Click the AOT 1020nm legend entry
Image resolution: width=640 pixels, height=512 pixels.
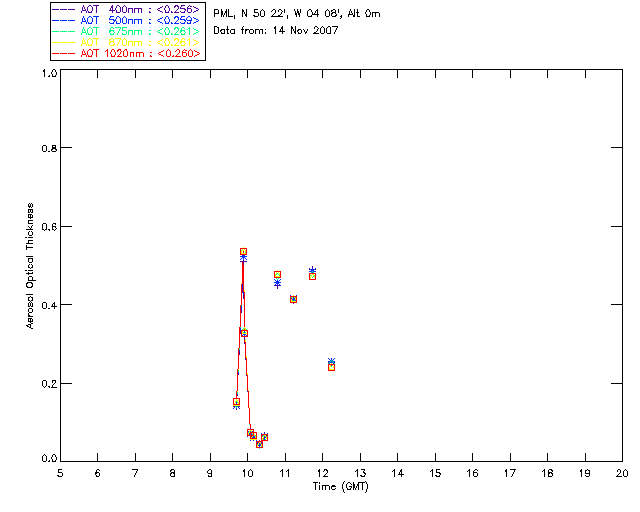[126, 53]
